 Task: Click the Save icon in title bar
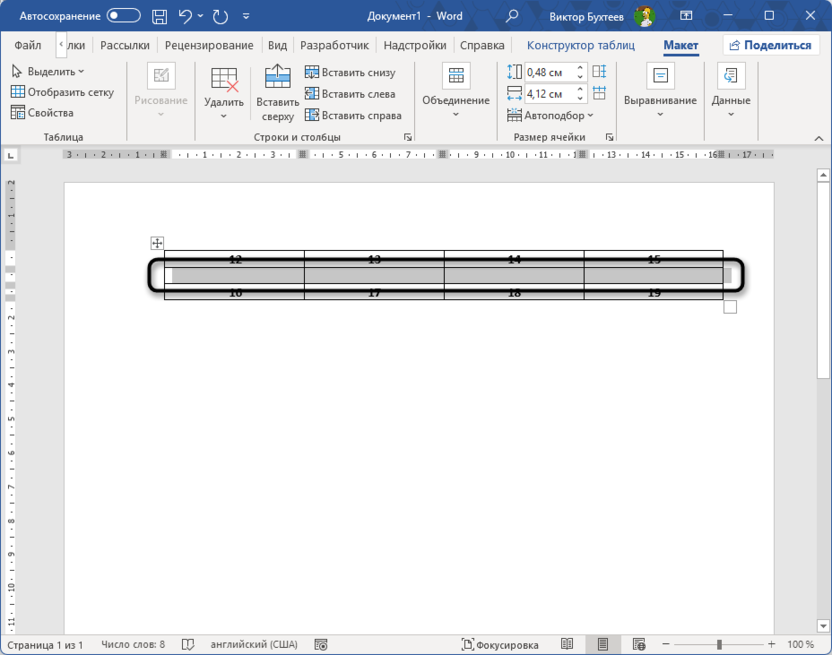[x=159, y=16]
